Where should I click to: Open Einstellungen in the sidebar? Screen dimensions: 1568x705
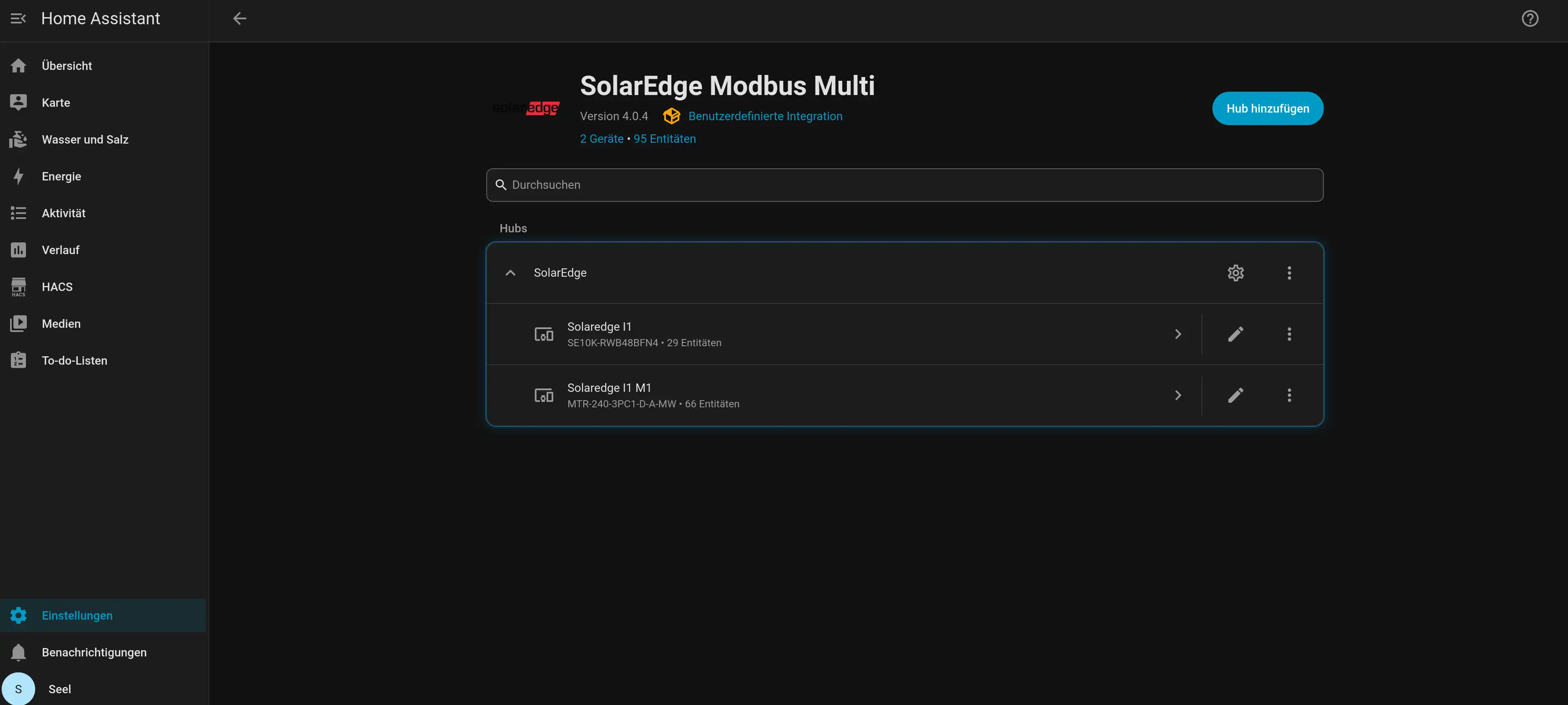pyautogui.click(x=103, y=615)
